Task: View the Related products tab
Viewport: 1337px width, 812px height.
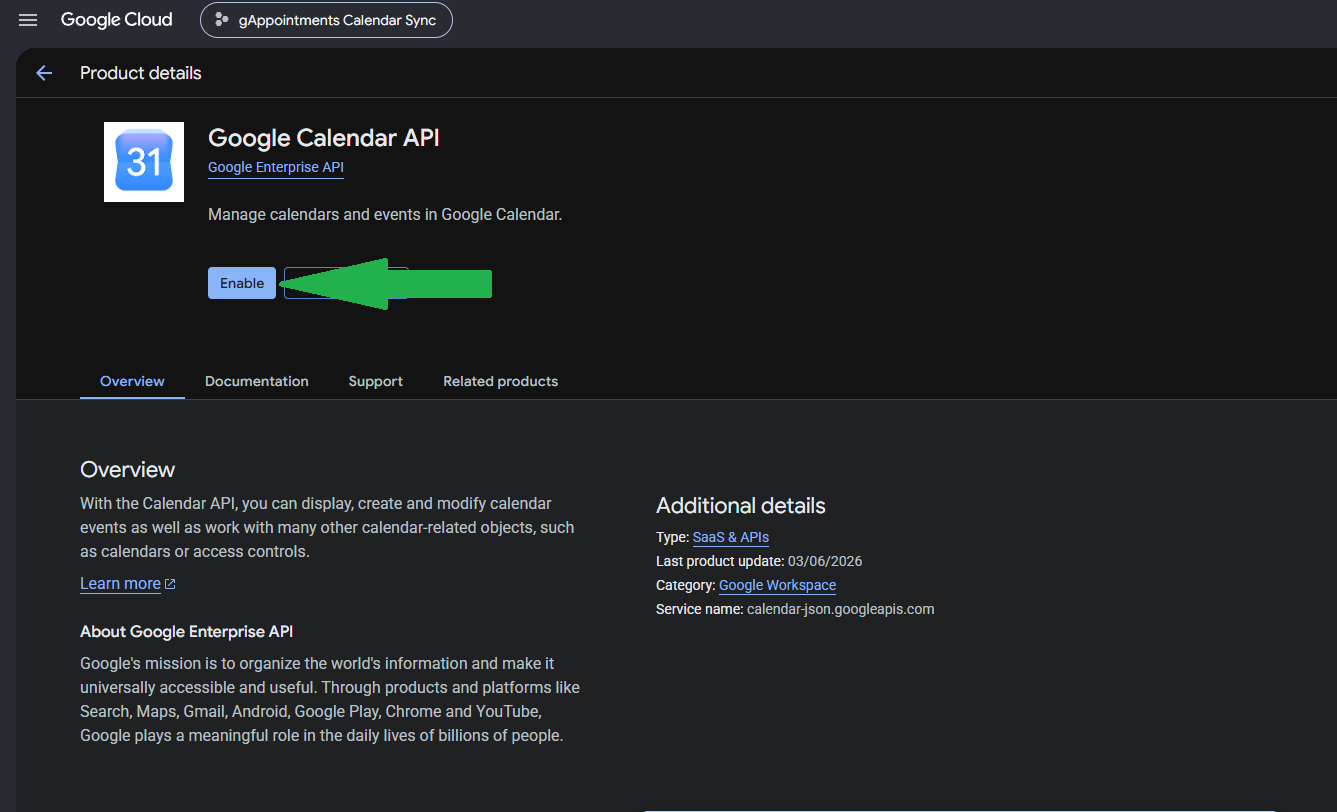Action: point(501,381)
